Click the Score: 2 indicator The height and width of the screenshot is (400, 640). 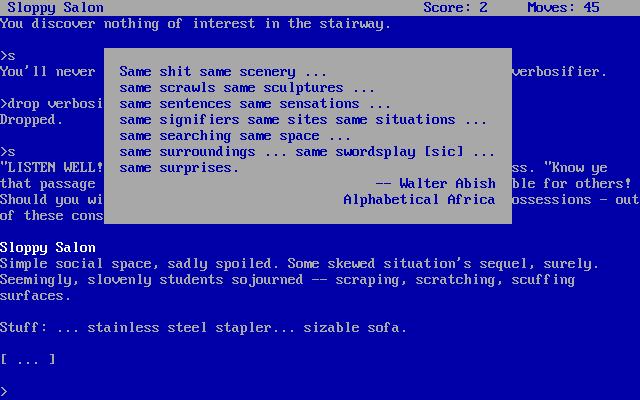455,7
